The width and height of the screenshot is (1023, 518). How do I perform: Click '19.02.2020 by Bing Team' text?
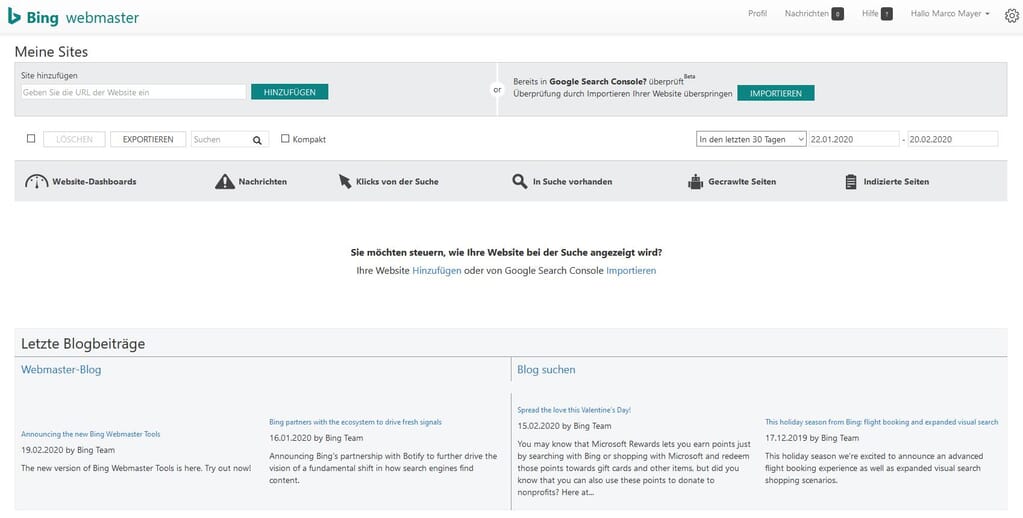pyautogui.click(x=68, y=450)
